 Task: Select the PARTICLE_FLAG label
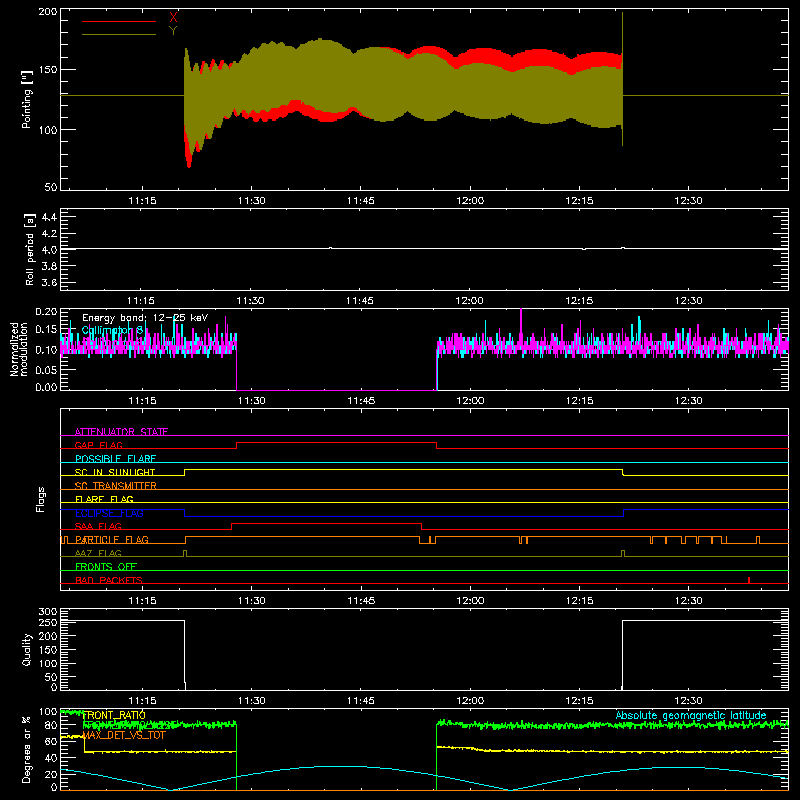[x=111, y=539]
